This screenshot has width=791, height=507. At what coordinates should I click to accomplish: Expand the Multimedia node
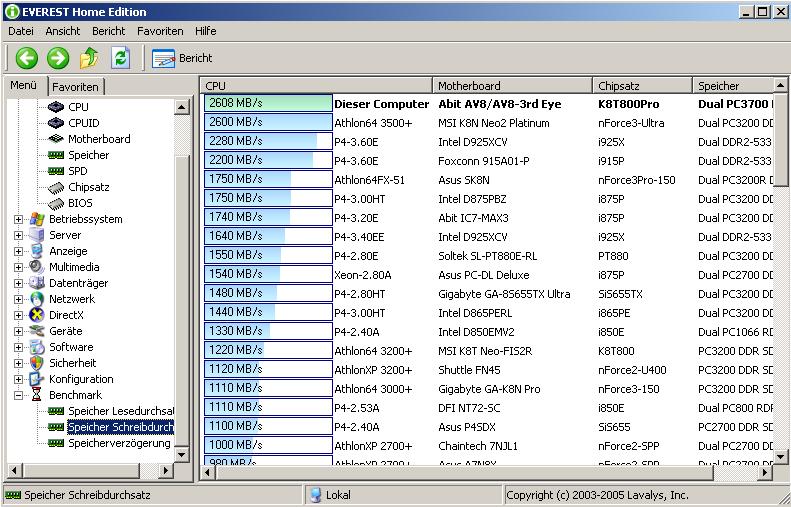tap(18, 267)
